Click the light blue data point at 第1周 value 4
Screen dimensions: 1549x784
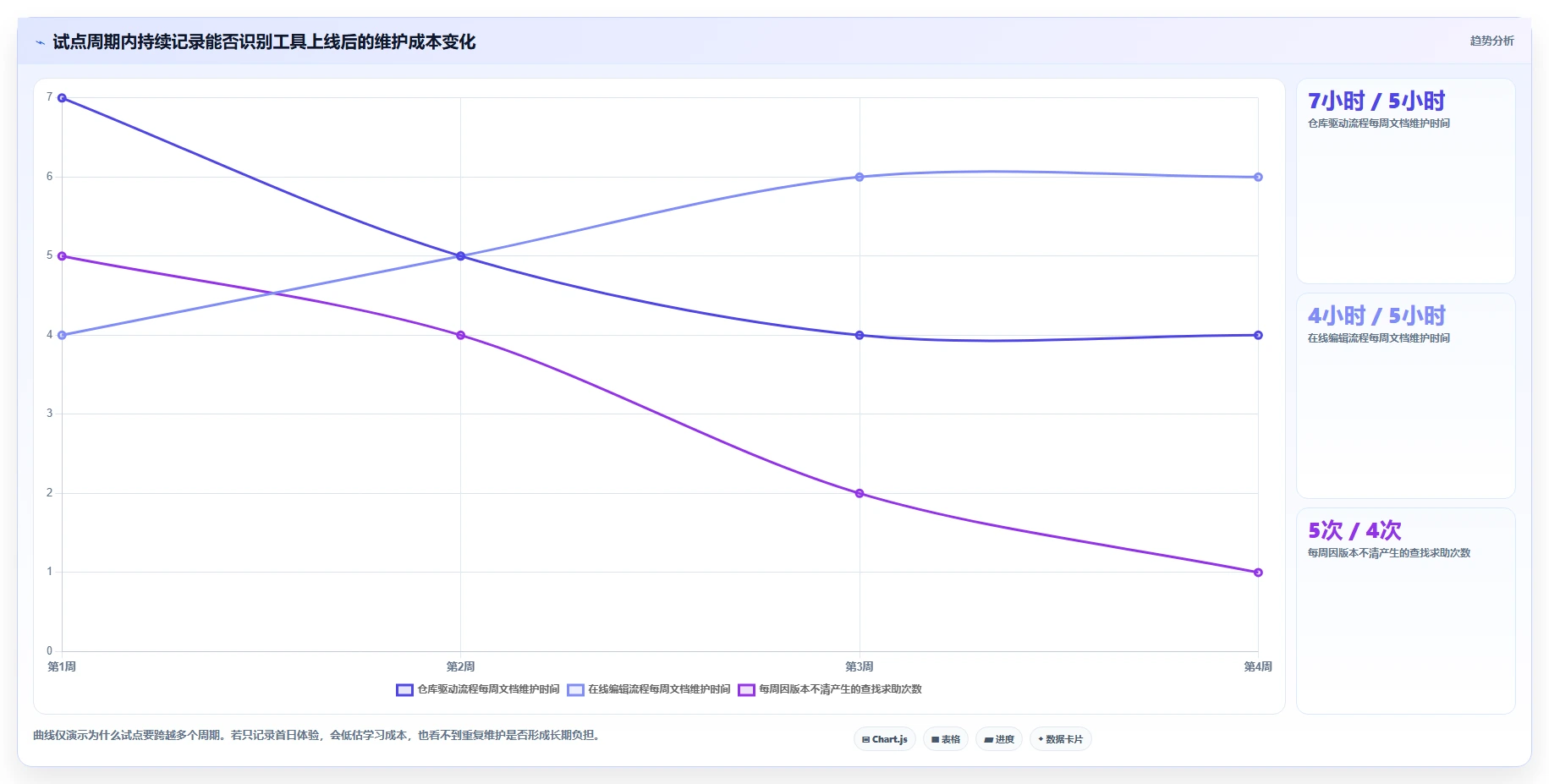click(62, 335)
